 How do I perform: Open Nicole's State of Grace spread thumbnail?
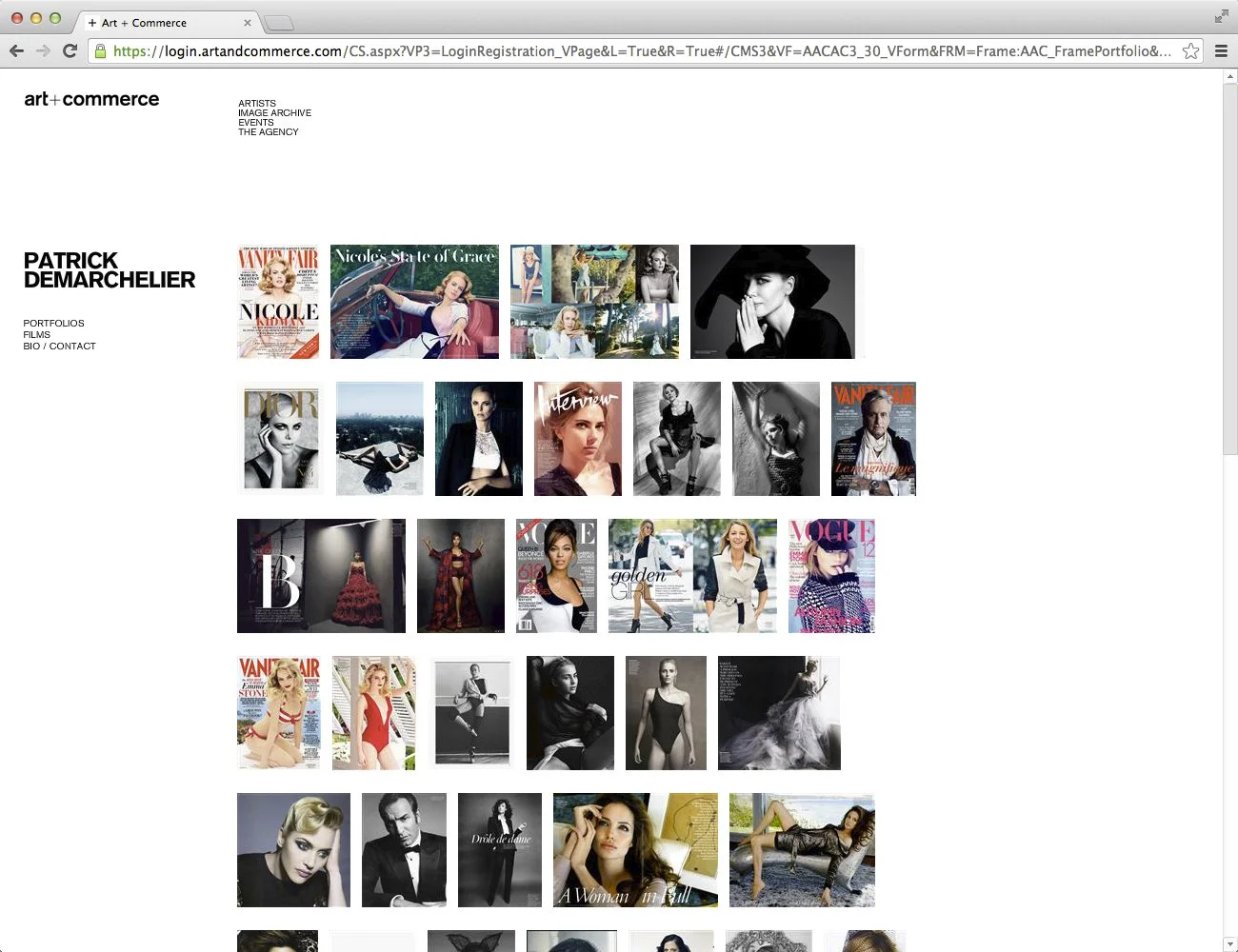pyautogui.click(x=414, y=302)
